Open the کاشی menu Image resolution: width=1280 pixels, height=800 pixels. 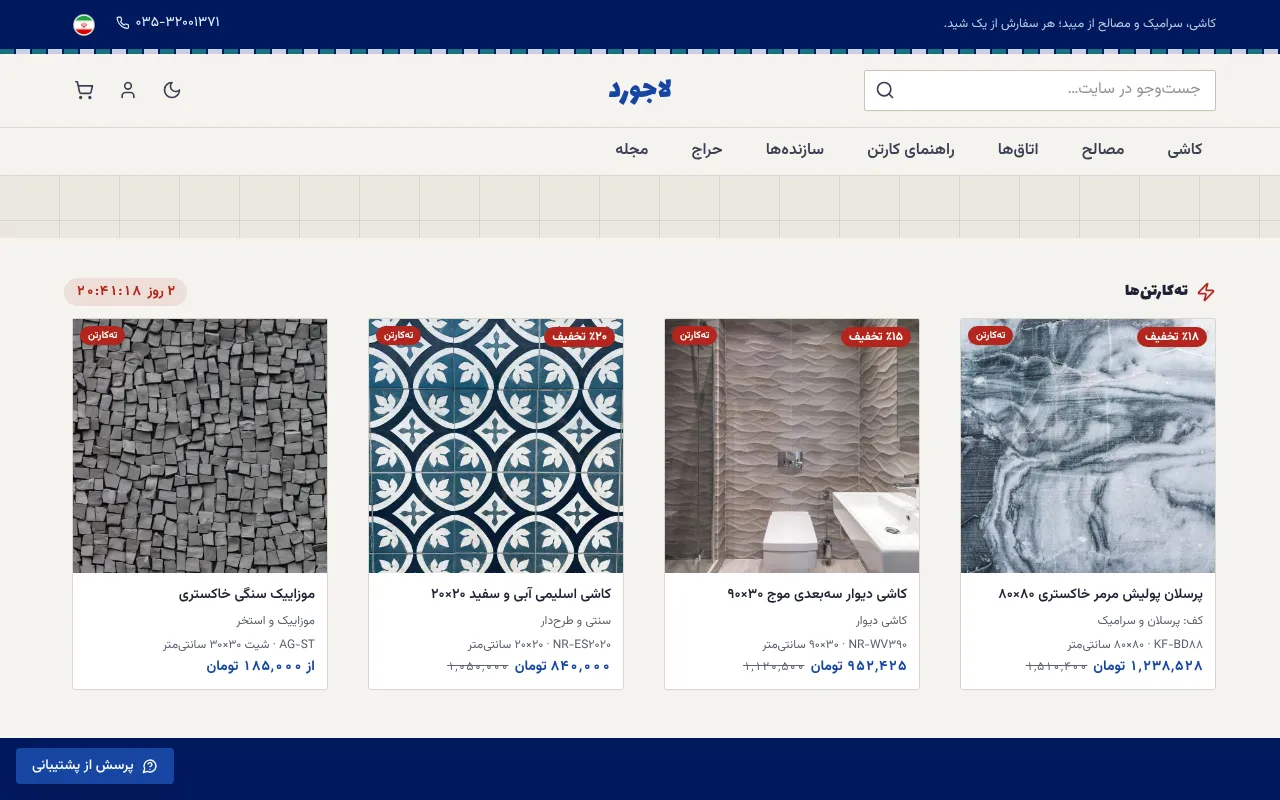tap(1185, 150)
